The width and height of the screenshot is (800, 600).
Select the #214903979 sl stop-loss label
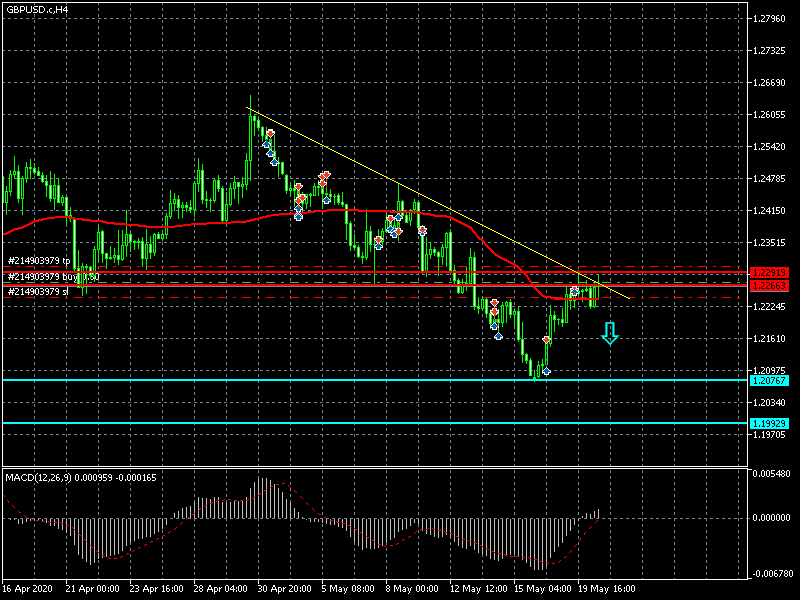click(x=38, y=291)
